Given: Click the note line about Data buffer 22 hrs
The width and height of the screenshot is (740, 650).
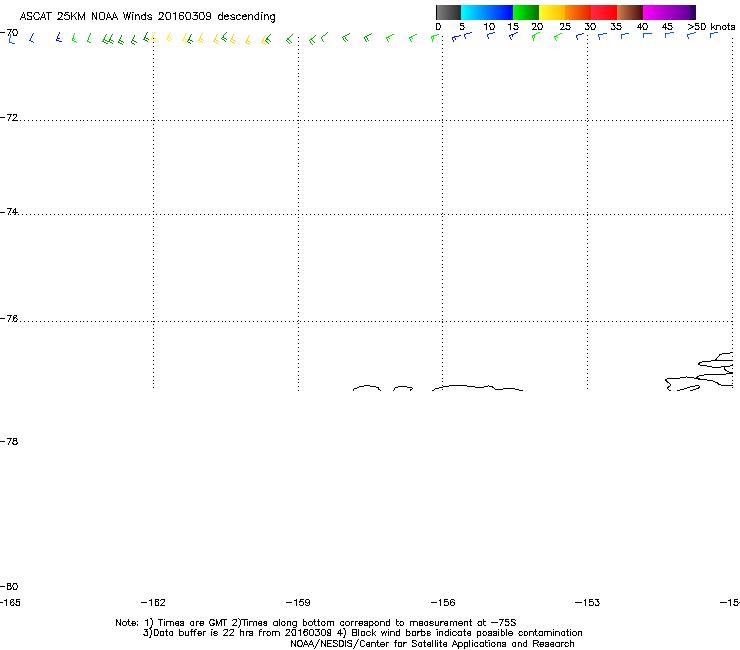Looking at the screenshot, I should (x=362, y=633).
